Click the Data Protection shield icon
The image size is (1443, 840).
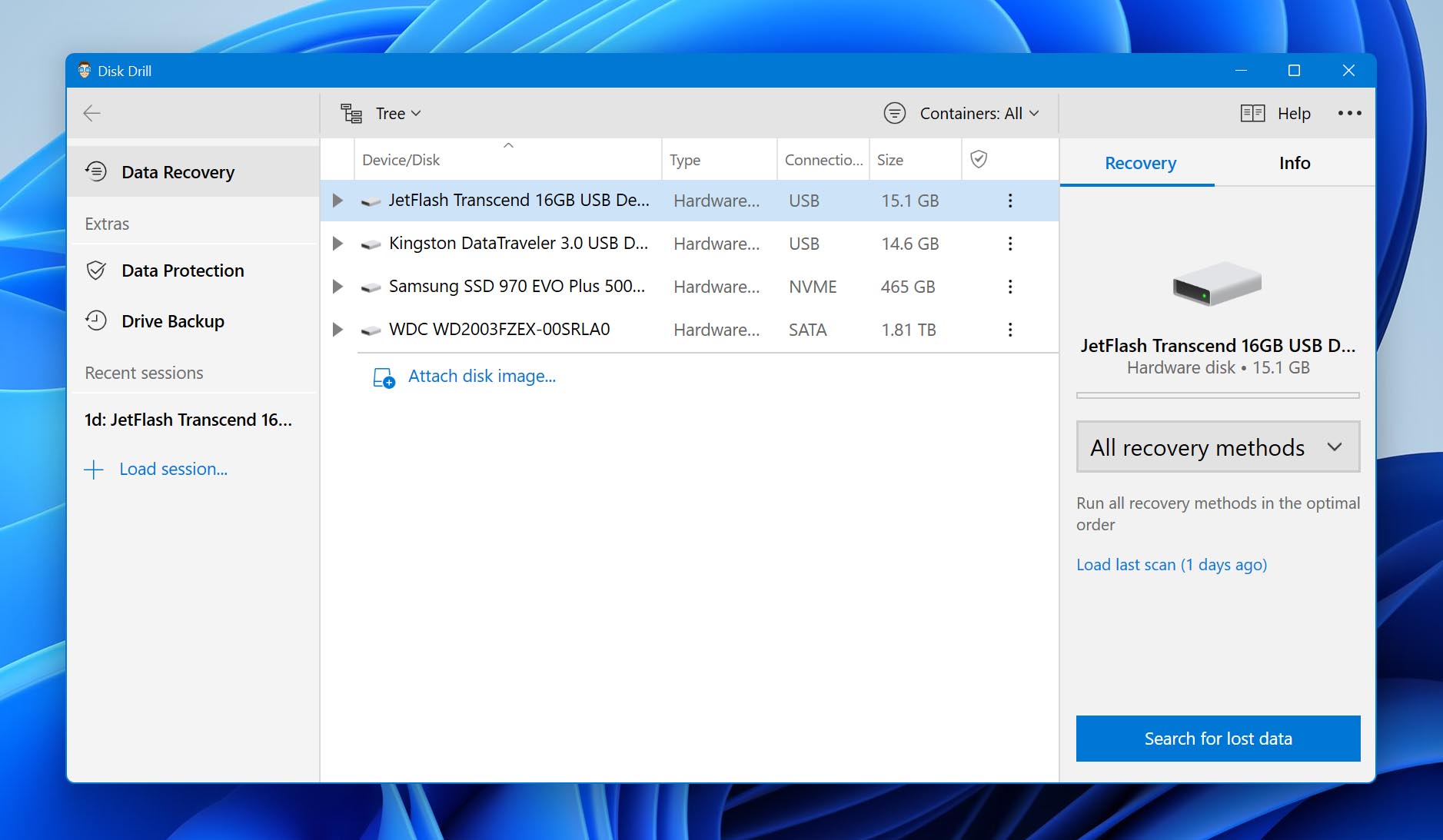point(96,271)
